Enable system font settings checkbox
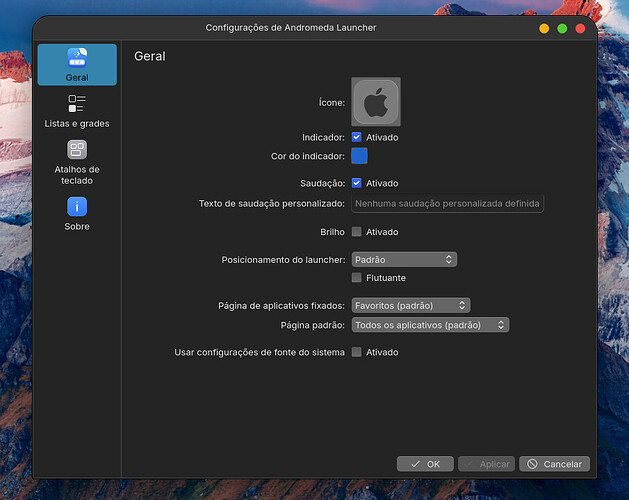Viewport: 629px width, 500px height. pos(357,352)
